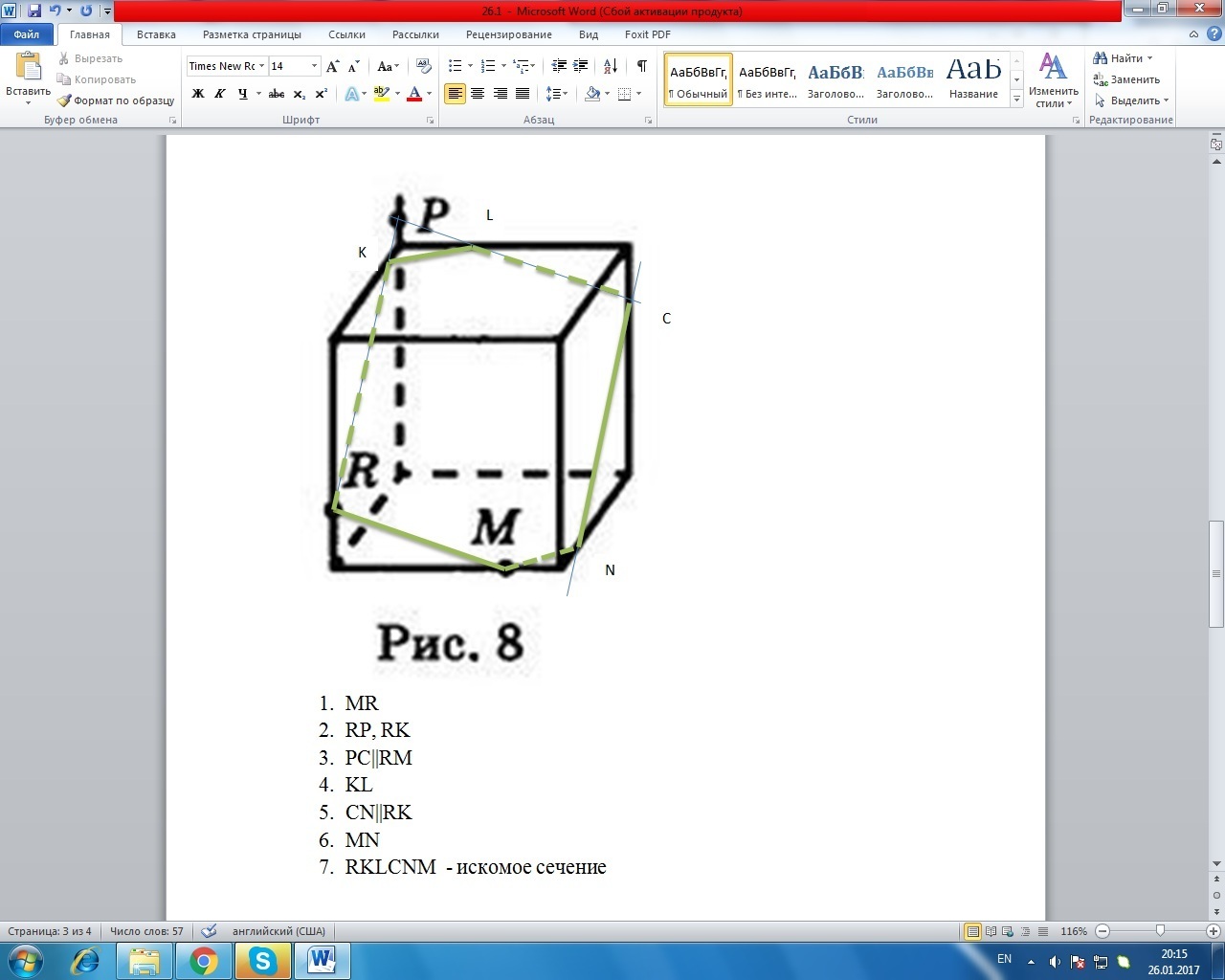Viewport: 1225px width, 980px height.
Task: Expand the bullet list options arrow
Action: (468, 66)
